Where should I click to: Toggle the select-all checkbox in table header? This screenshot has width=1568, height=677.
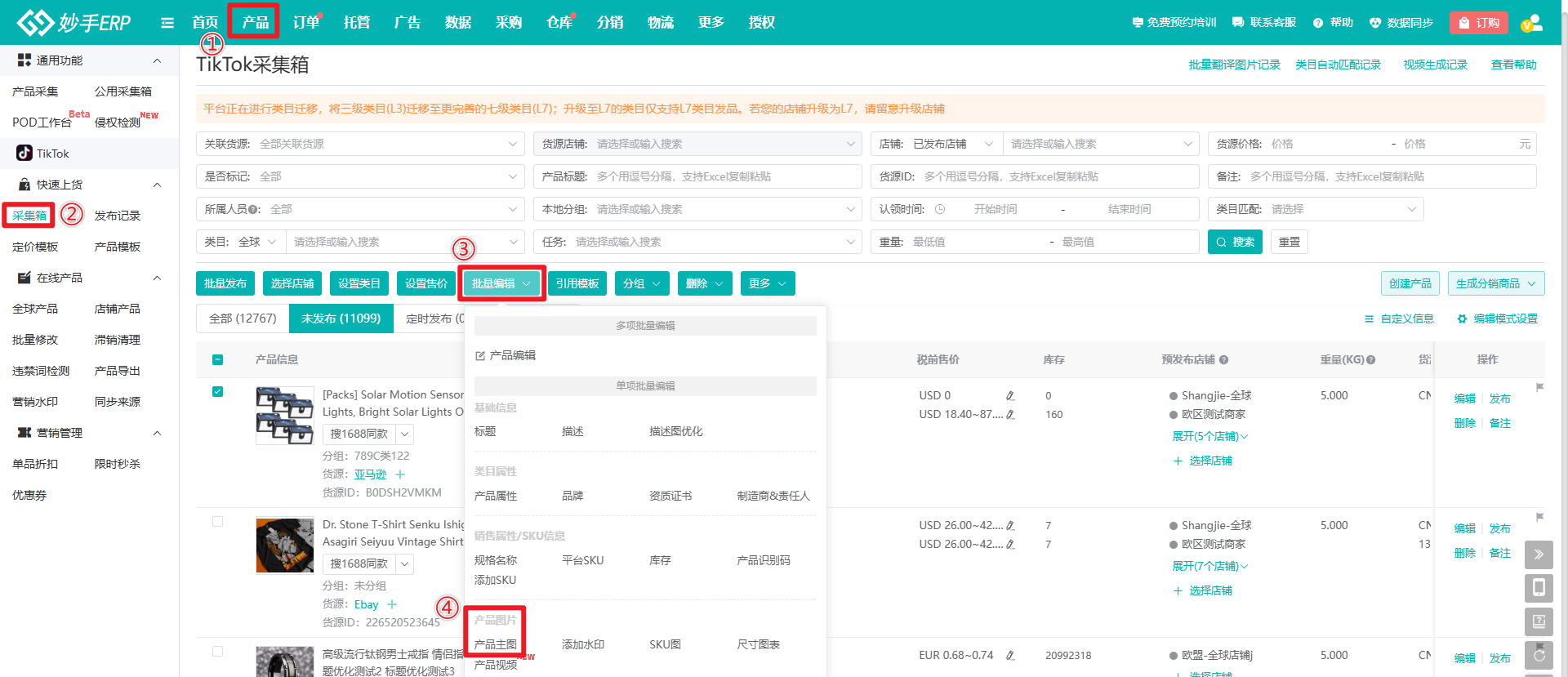pos(217,360)
